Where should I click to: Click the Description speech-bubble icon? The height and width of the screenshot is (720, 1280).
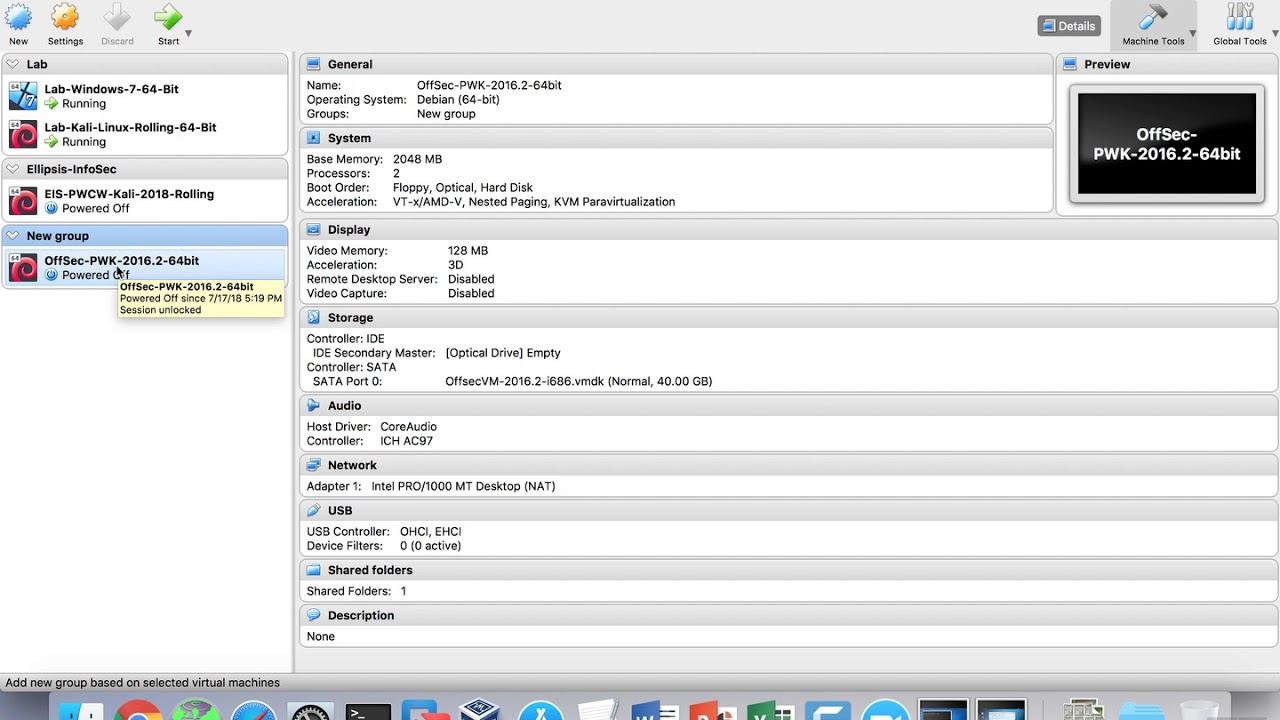(x=314, y=615)
